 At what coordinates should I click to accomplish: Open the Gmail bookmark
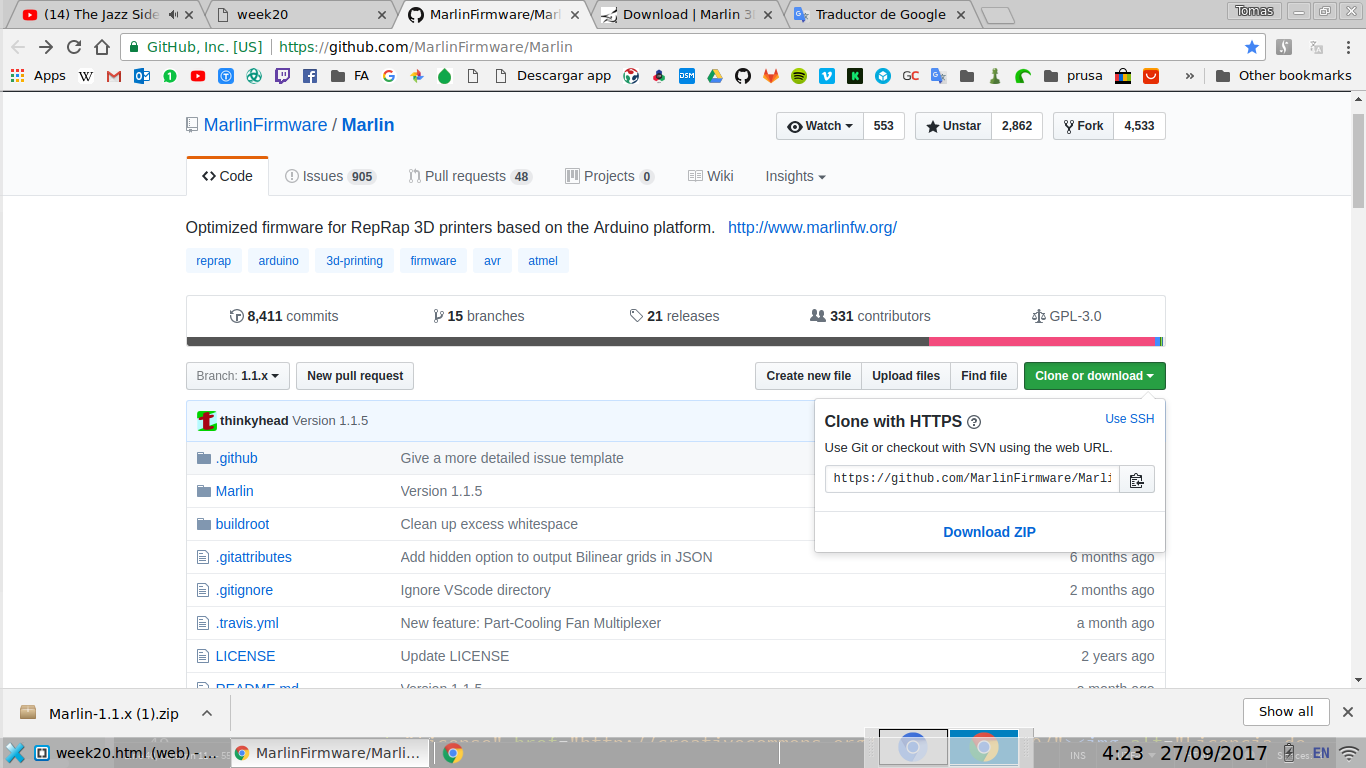pos(114,76)
